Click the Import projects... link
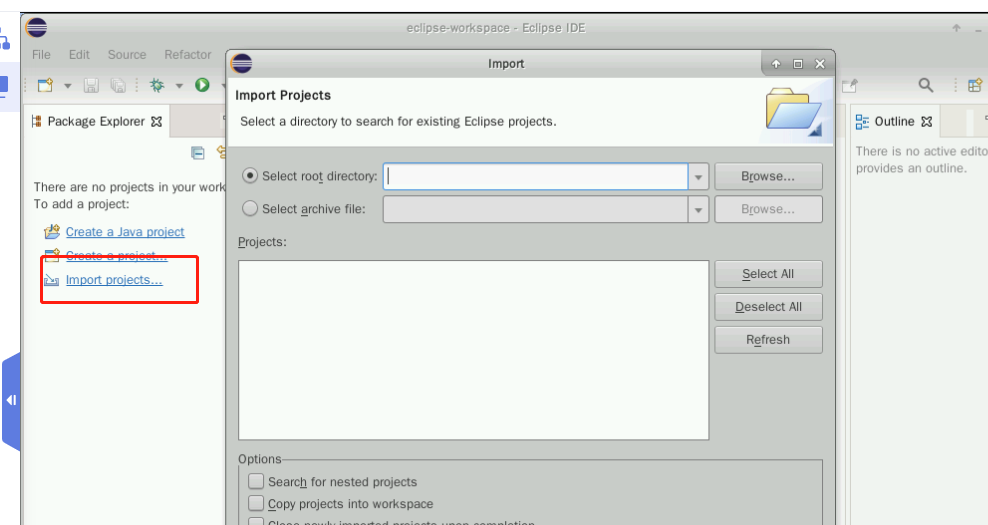 (114, 280)
